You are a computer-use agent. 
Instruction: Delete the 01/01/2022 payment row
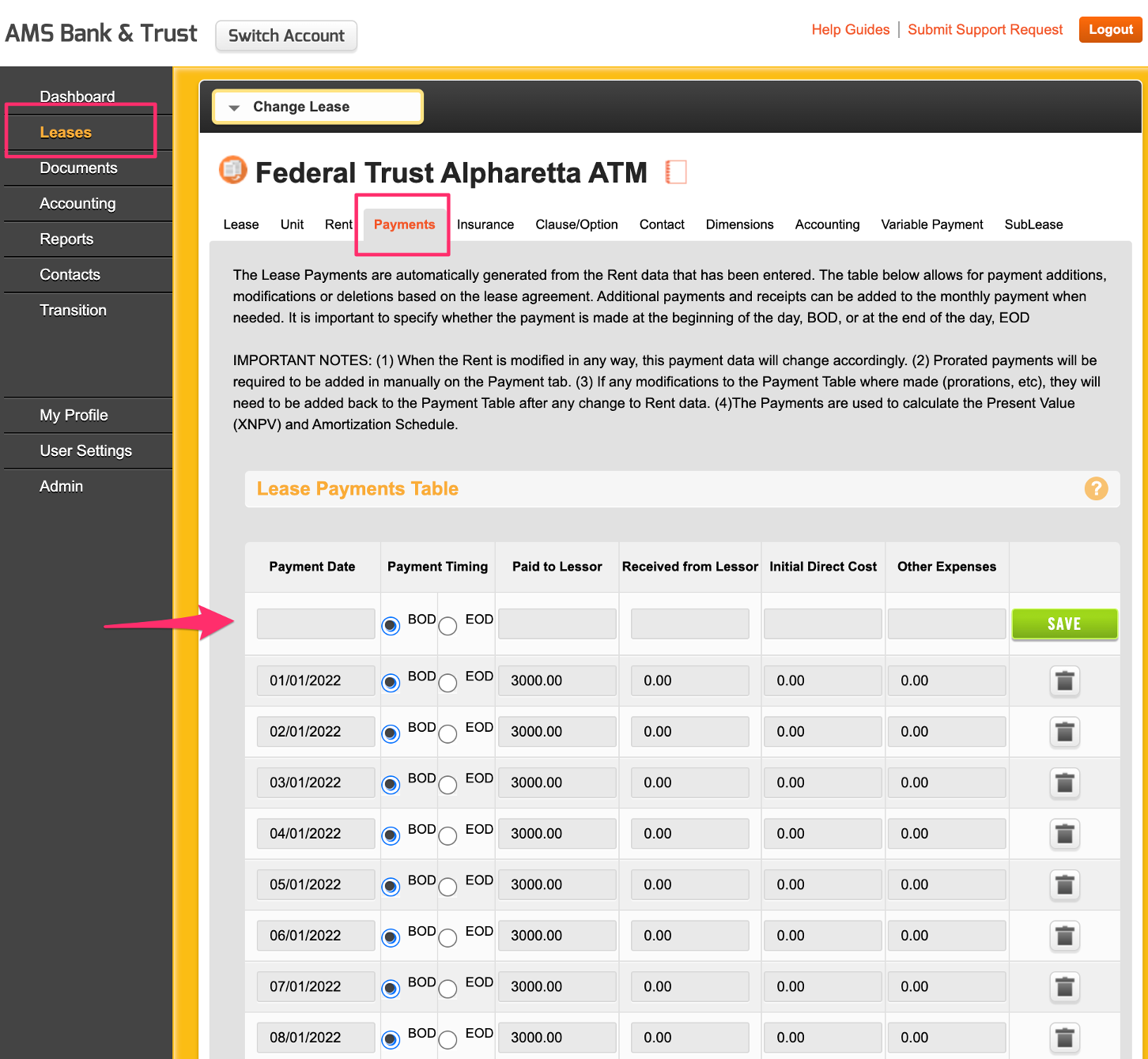(x=1064, y=681)
